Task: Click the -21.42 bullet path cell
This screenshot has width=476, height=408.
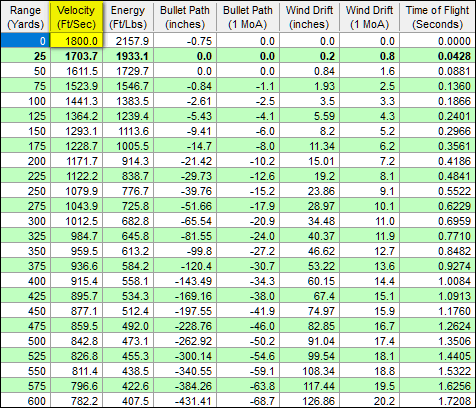Action: coord(185,161)
